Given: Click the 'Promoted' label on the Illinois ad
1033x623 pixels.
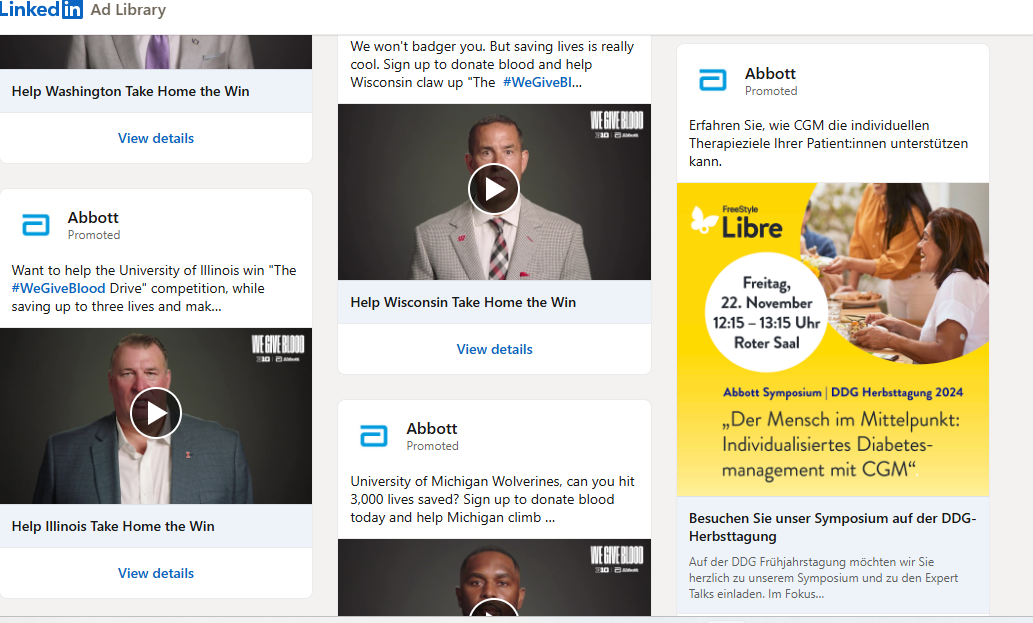Looking at the screenshot, I should click(94, 235).
